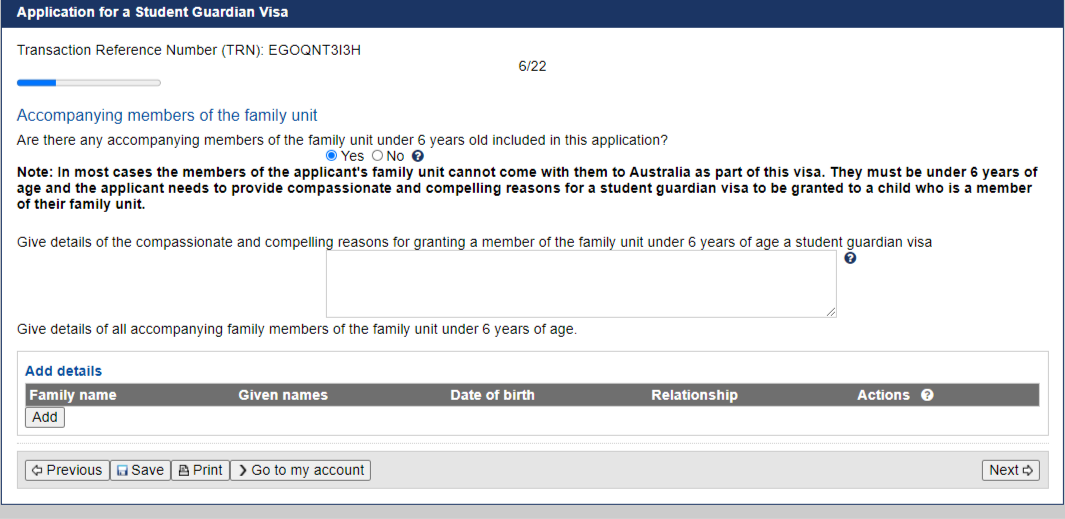This screenshot has height=519, width=1065.
Task: Open help icon beside Yes/No question
Action: point(418,156)
